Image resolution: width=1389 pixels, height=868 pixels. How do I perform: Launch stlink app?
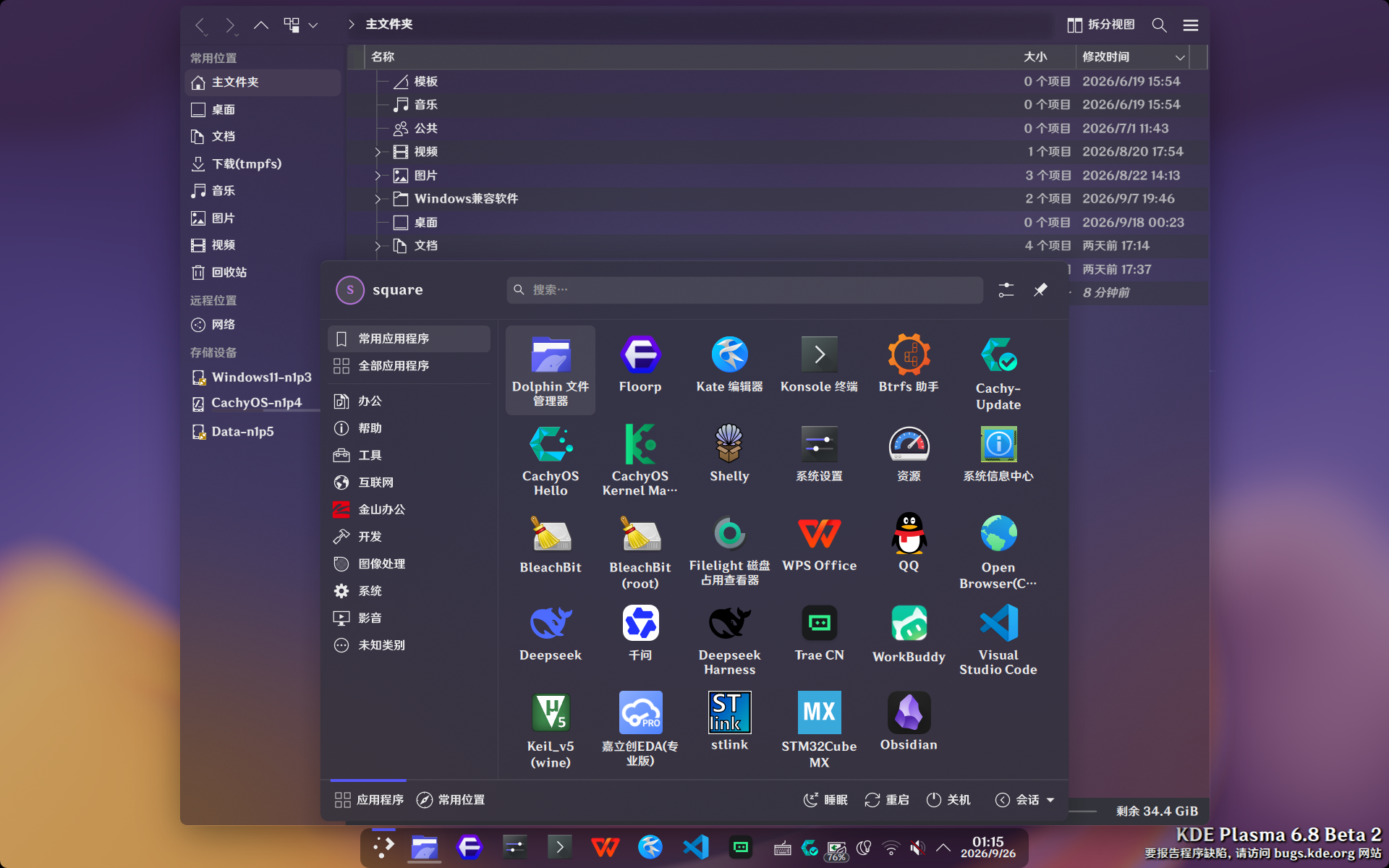[729, 723]
